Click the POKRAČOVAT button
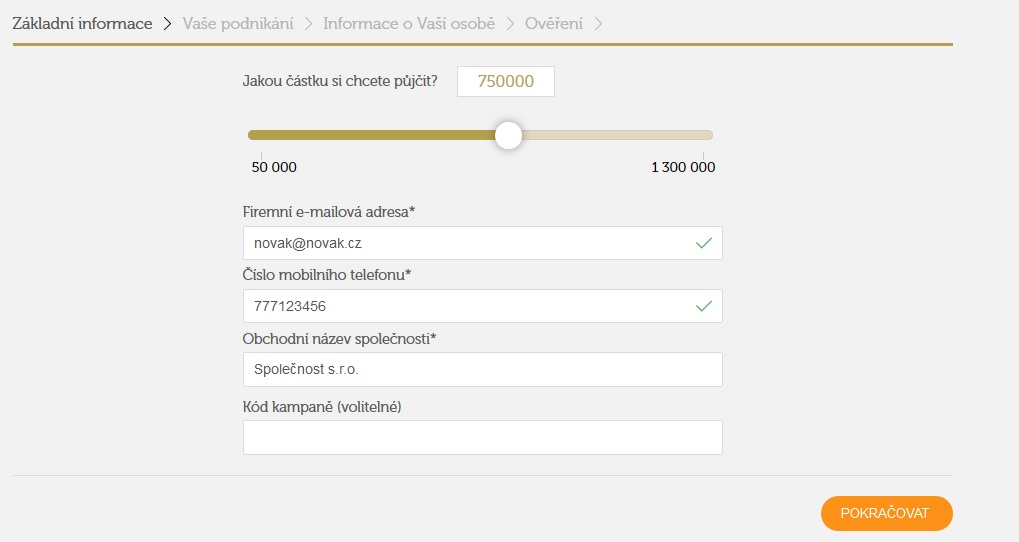Viewport: 1019px width, 542px height. pos(886,513)
